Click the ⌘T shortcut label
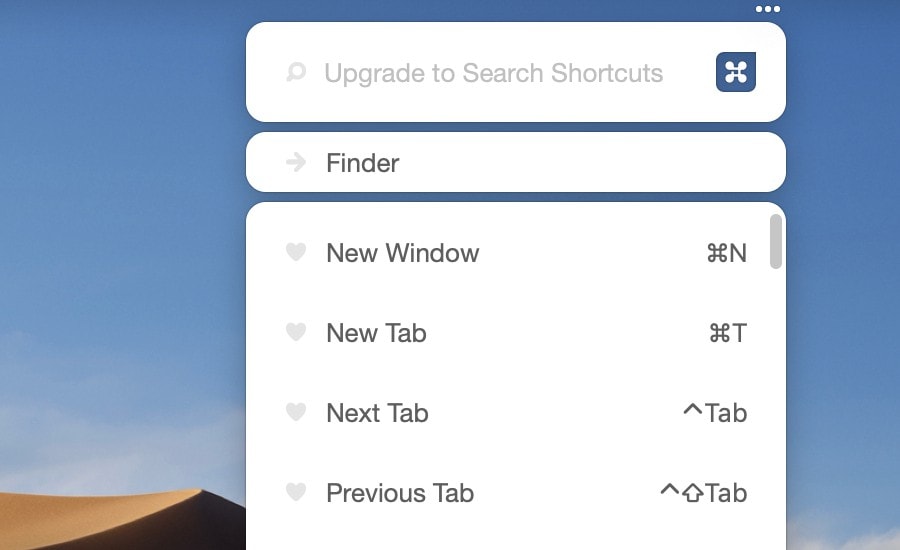The image size is (900, 550). click(728, 333)
